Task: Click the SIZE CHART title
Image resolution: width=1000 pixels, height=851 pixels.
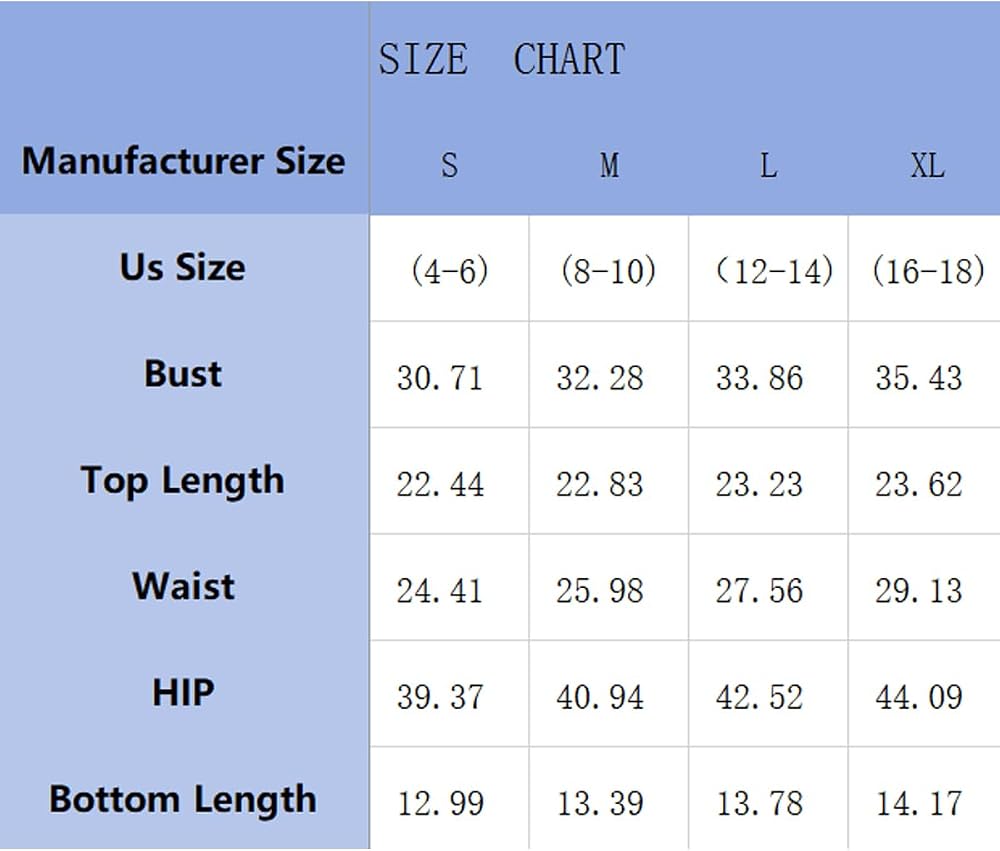Action: pos(502,59)
